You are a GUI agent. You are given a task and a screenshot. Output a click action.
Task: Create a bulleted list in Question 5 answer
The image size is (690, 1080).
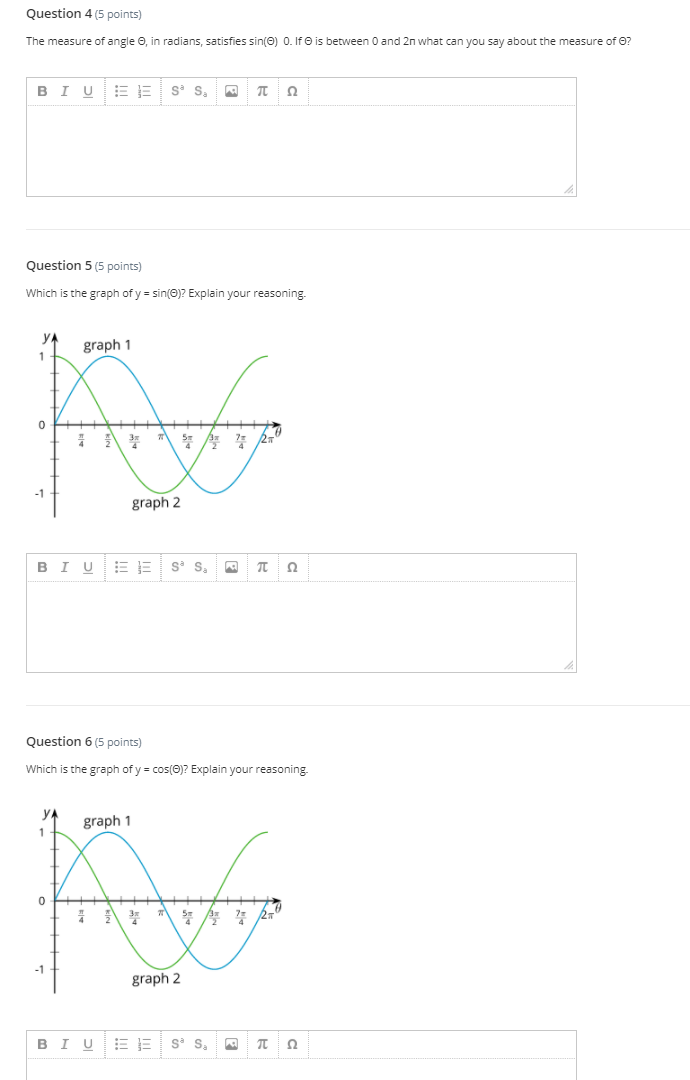[x=118, y=565]
